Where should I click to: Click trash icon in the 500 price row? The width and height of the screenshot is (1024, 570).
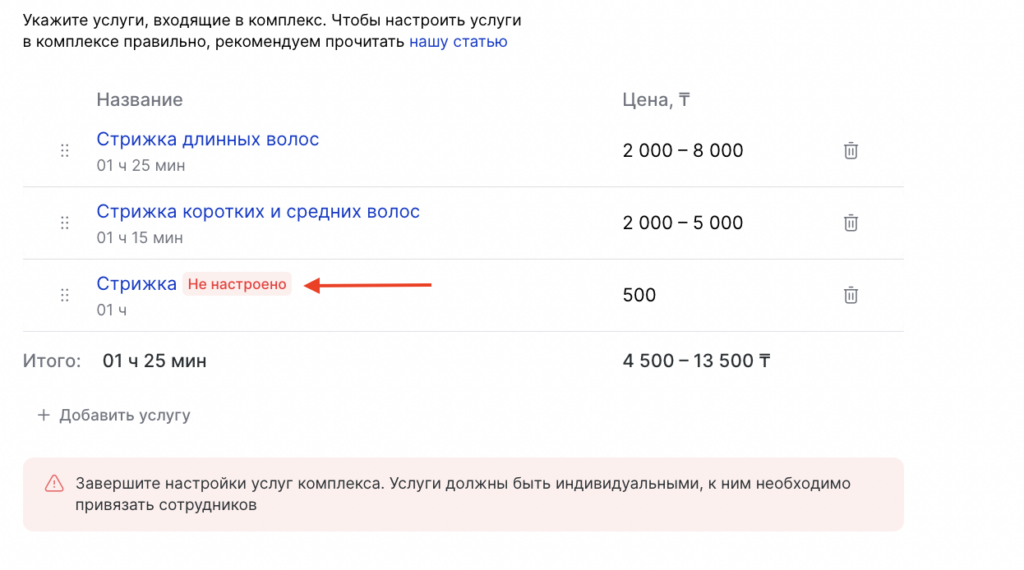850,295
